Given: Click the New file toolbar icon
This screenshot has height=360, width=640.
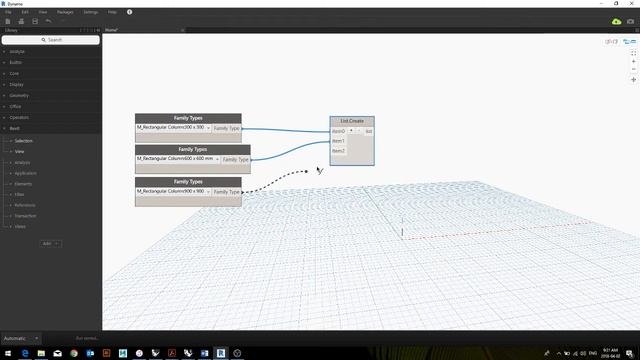Looking at the screenshot, I should point(8,21).
